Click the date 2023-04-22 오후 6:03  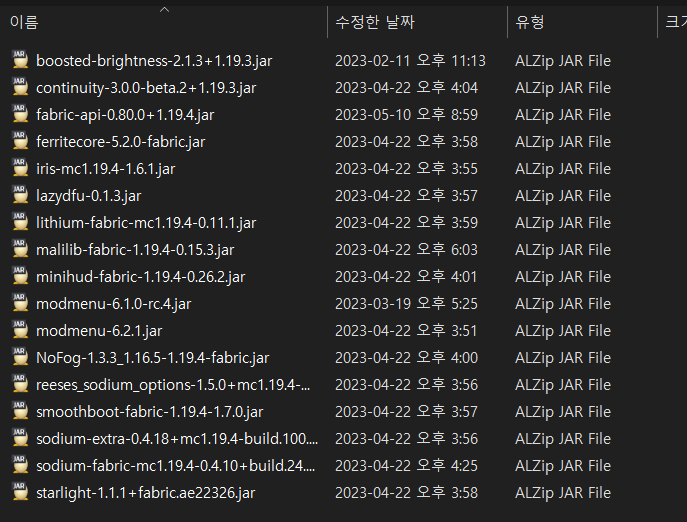coord(406,249)
